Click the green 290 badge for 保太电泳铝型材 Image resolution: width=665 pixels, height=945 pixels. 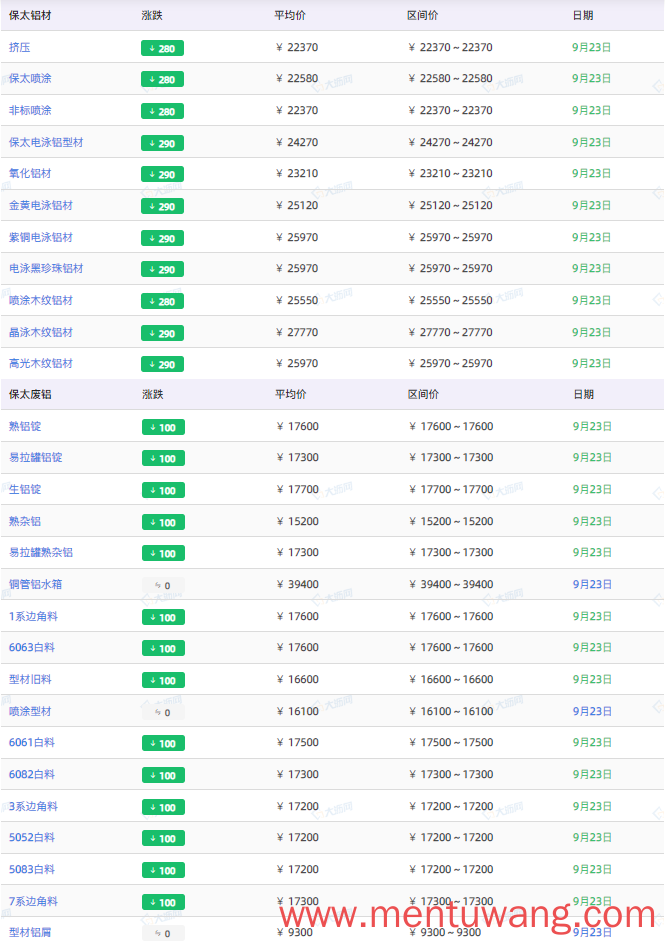(x=162, y=143)
